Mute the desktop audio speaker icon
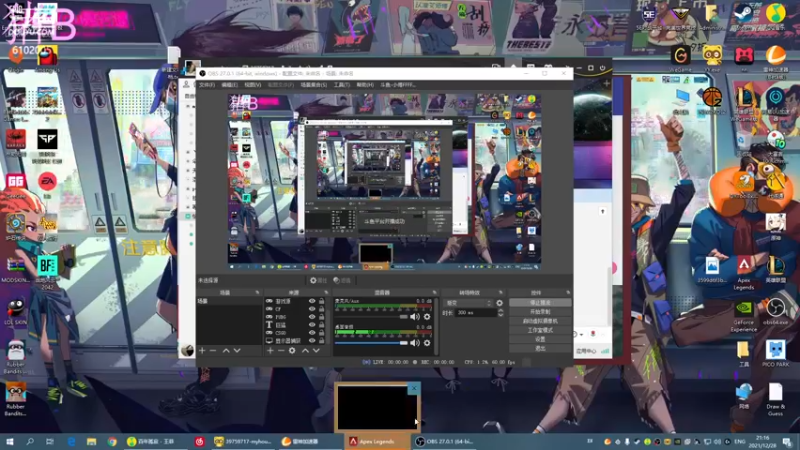The width and height of the screenshot is (800, 450). [415, 343]
